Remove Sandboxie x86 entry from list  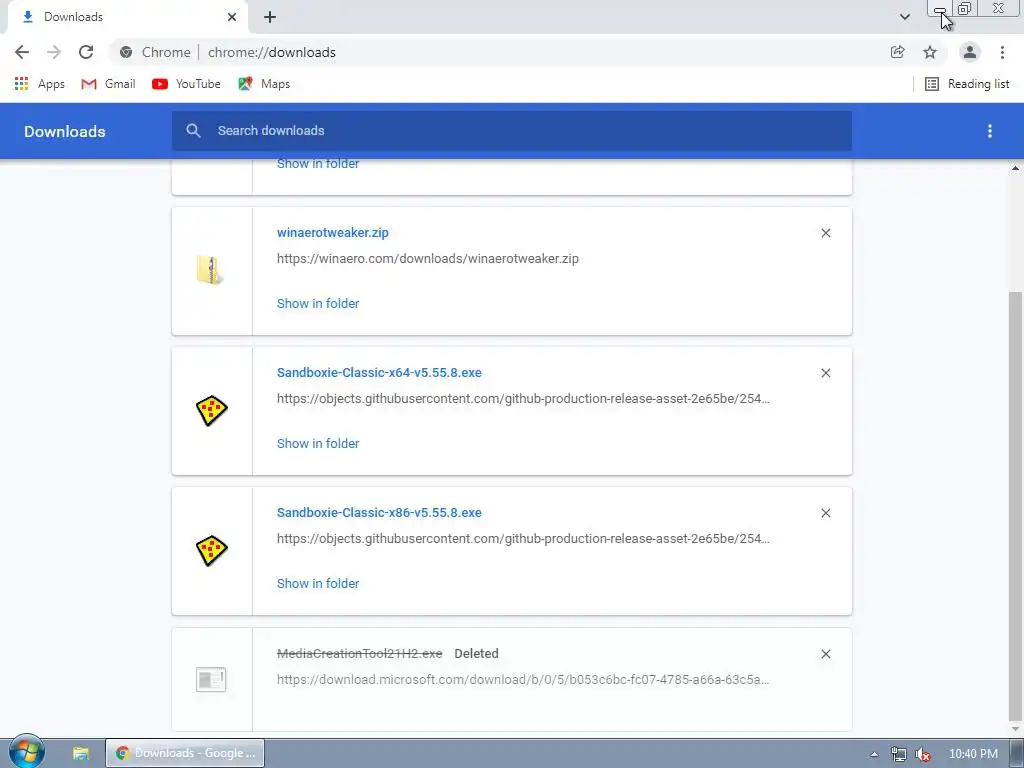pos(825,513)
